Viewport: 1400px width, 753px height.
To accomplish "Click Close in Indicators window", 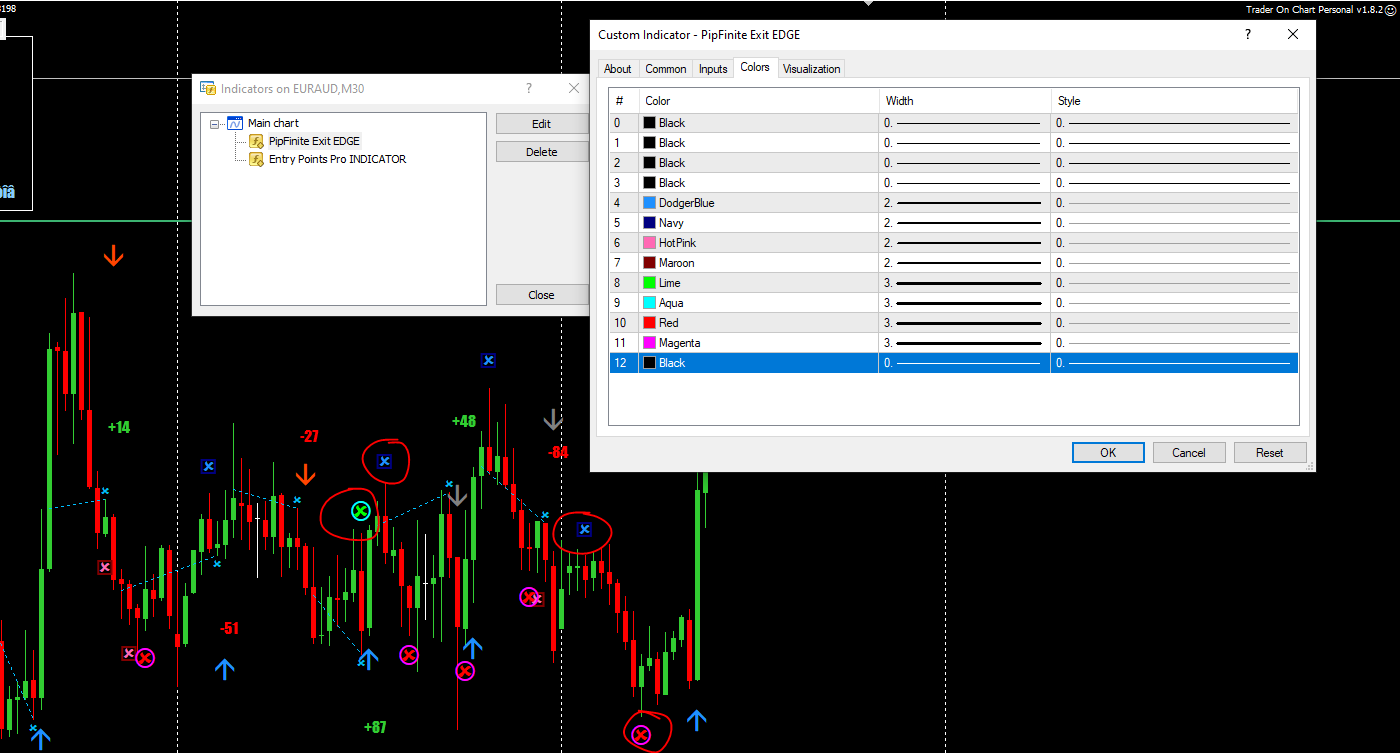I will click(541, 295).
